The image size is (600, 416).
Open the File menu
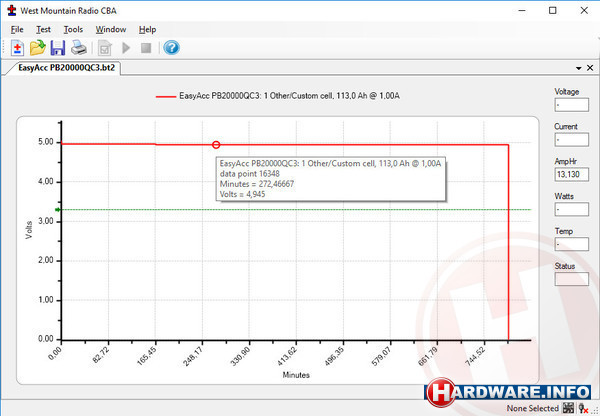[x=17, y=29]
